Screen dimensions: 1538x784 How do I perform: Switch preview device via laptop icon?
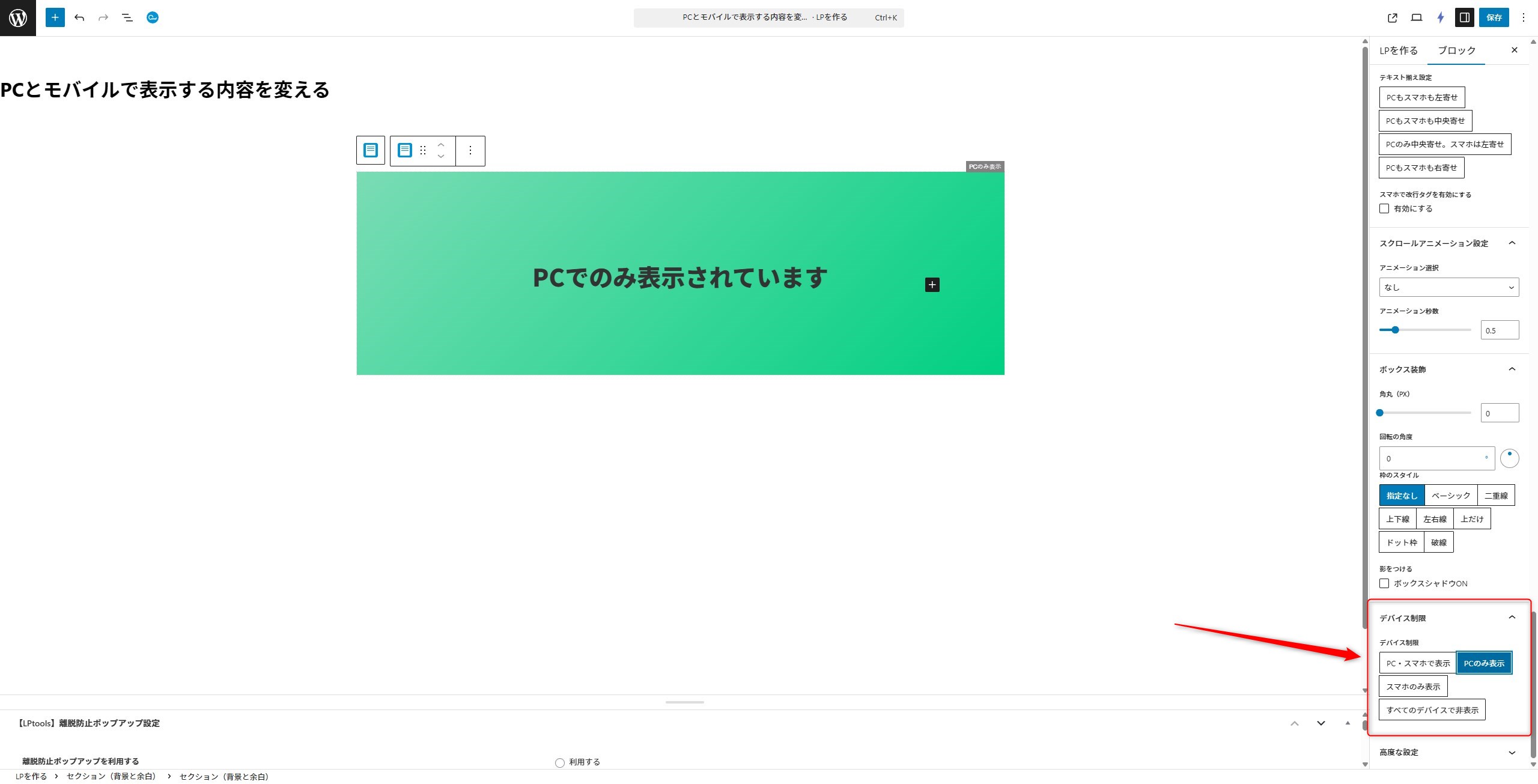pos(1417,17)
